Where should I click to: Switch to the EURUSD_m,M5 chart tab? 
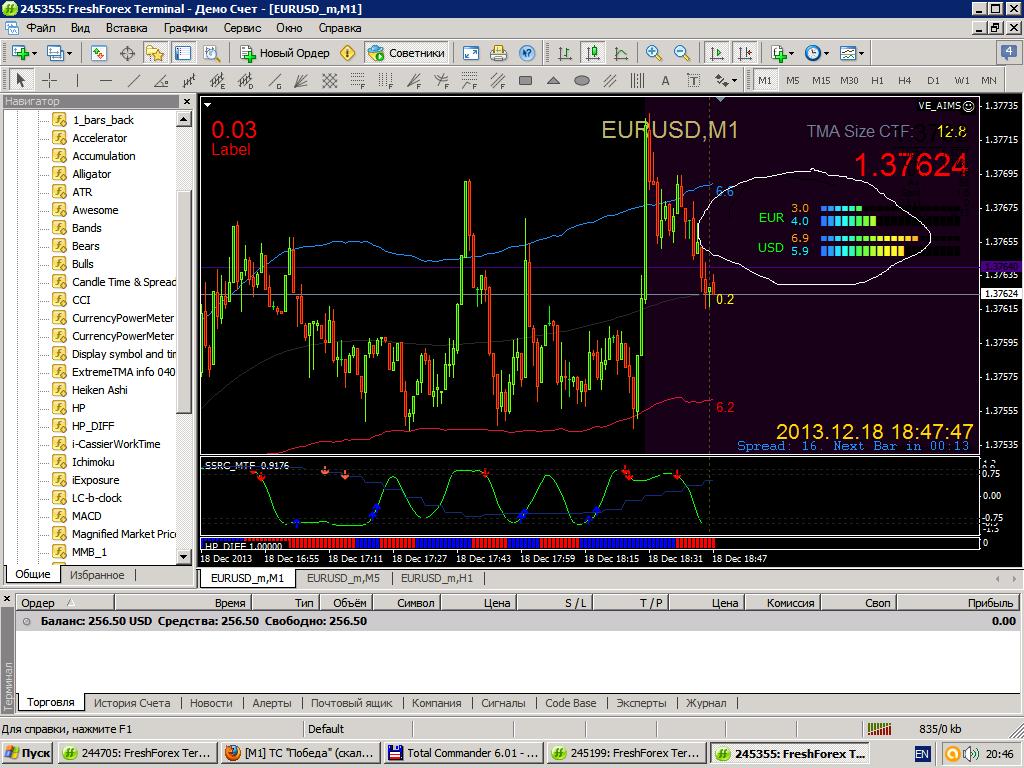tap(344, 578)
